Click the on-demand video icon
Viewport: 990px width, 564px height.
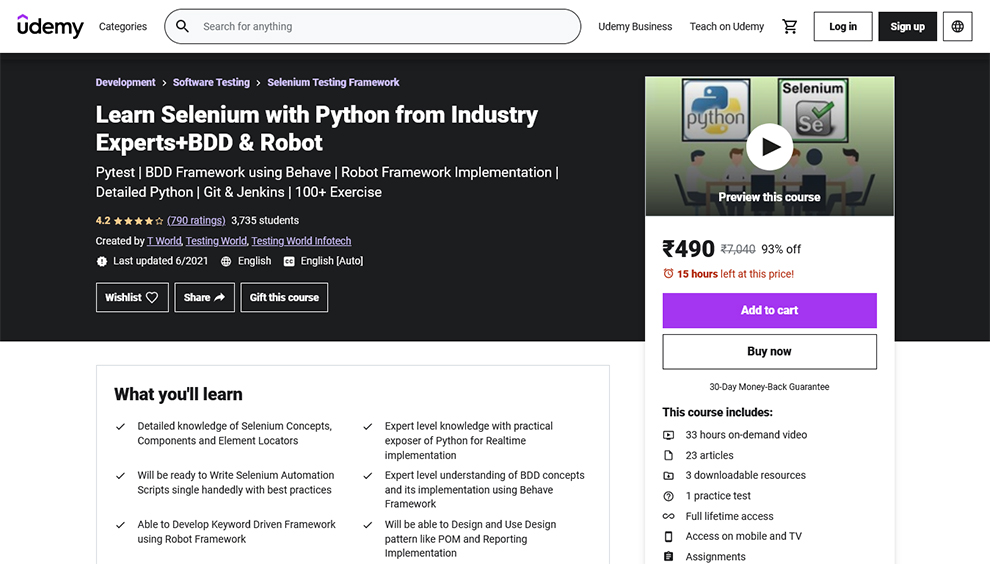point(669,435)
